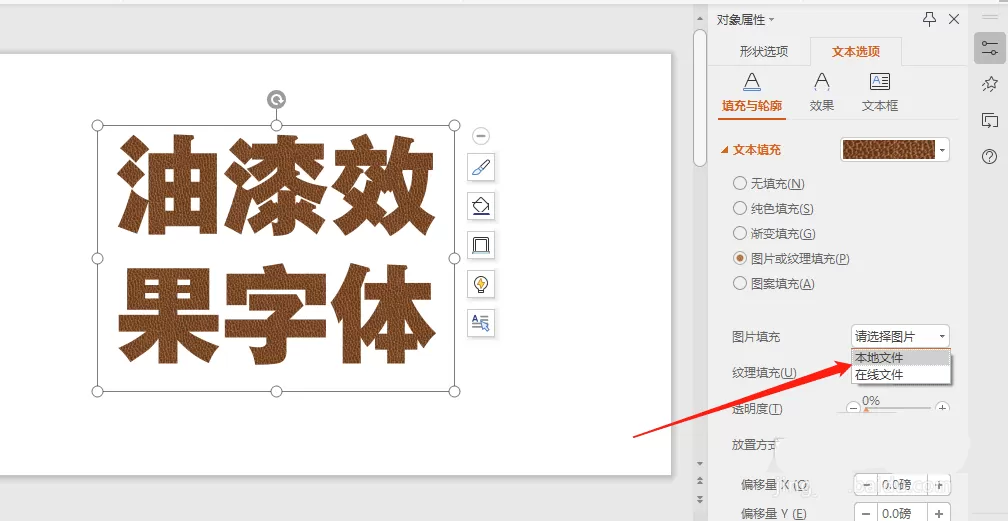
Task: Choose 本地文件 from the picture list
Action: pyautogui.click(x=901, y=358)
